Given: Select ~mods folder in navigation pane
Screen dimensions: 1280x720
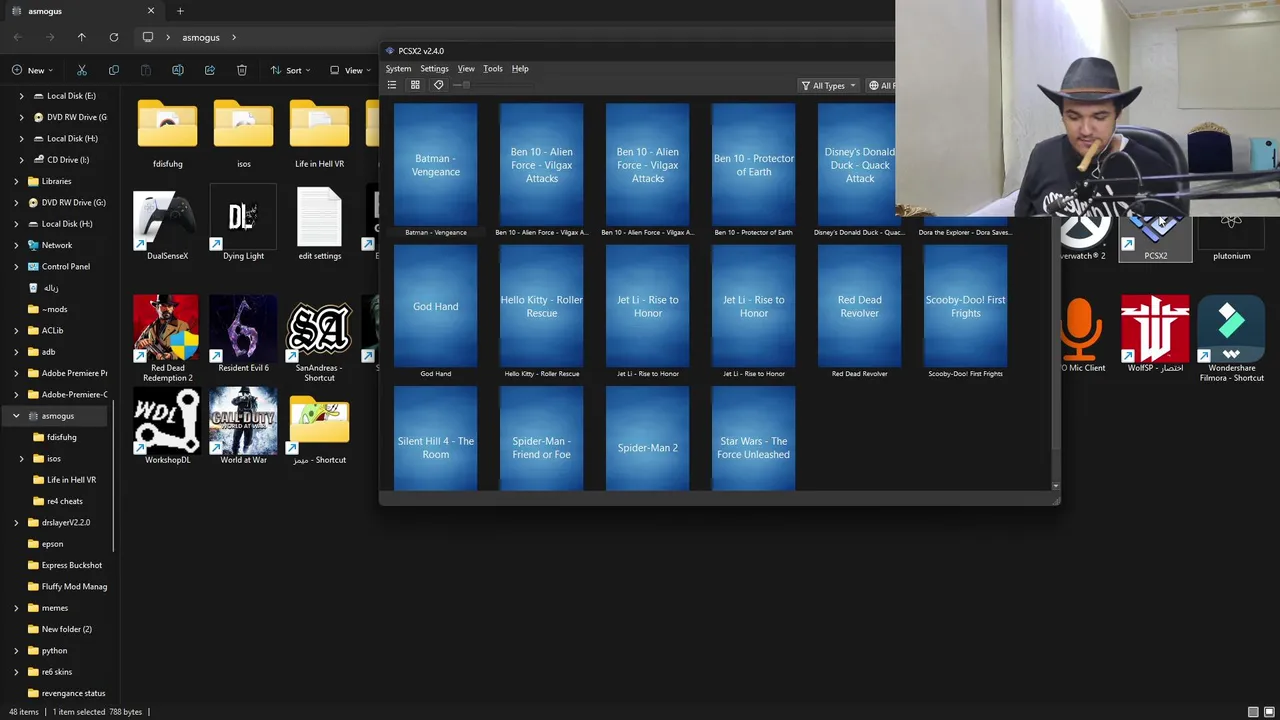Looking at the screenshot, I should (54, 309).
